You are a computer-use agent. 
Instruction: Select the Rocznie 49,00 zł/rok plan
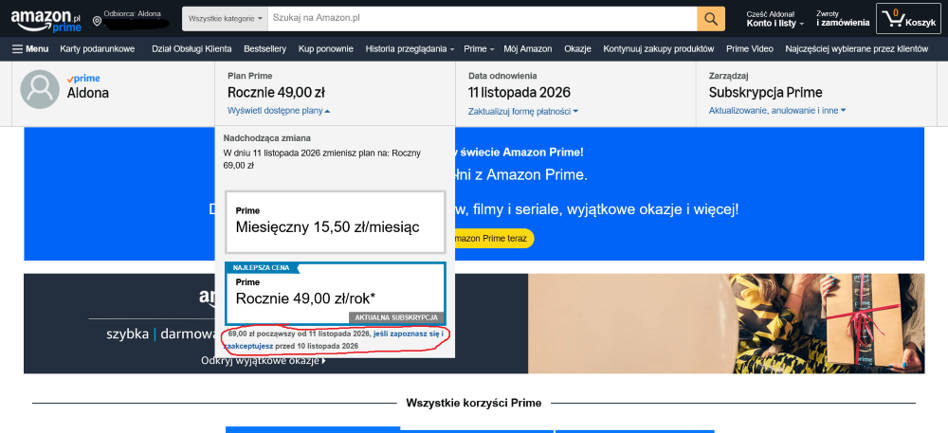pyautogui.click(x=335, y=292)
